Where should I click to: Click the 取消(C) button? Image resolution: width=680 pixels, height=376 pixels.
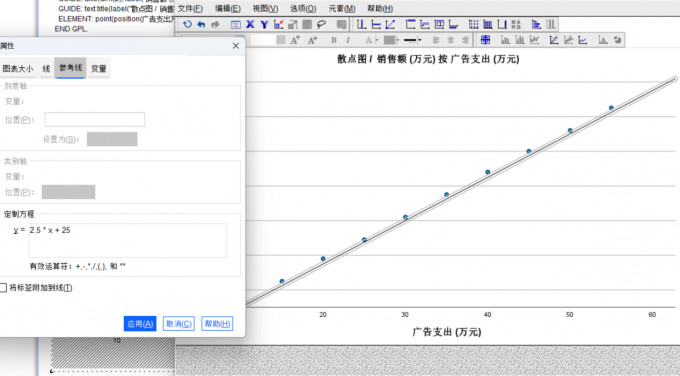tap(179, 324)
